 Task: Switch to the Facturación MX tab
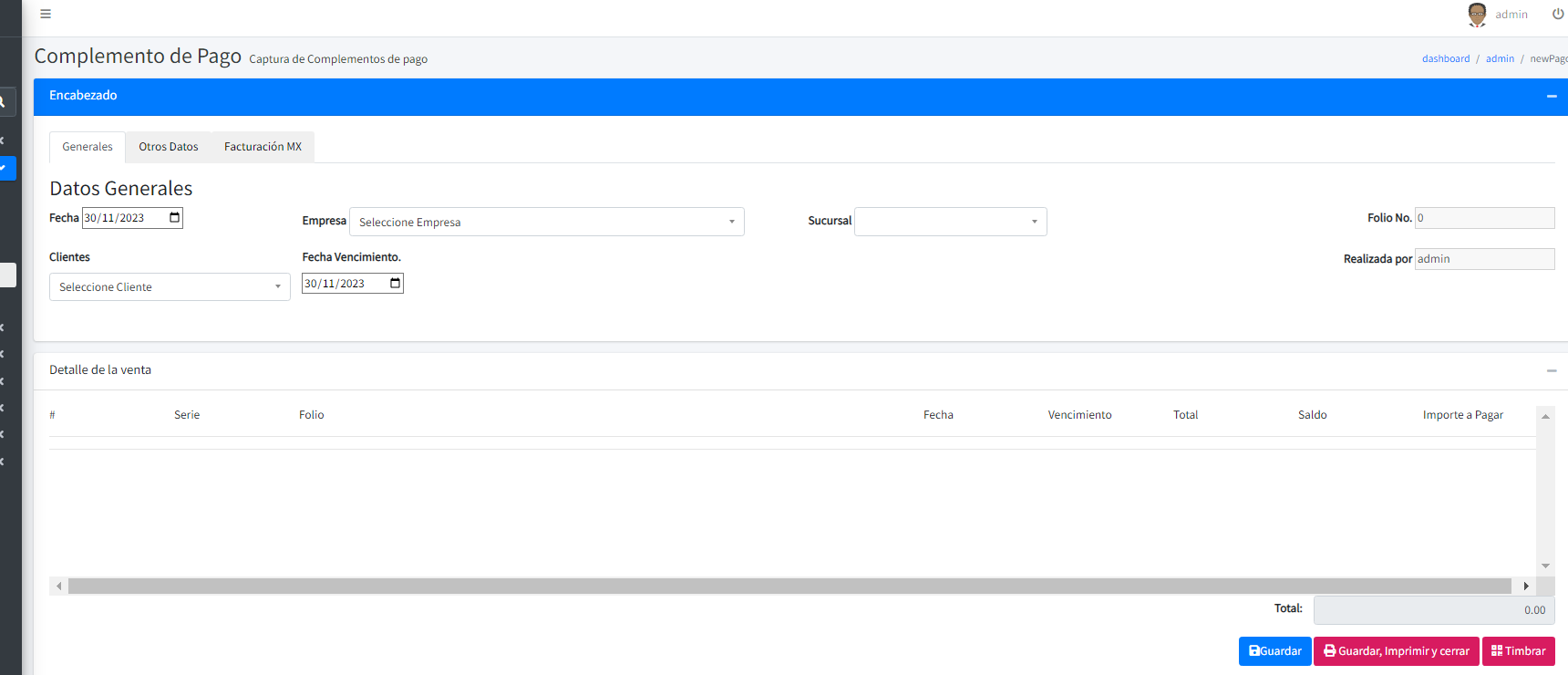point(263,147)
